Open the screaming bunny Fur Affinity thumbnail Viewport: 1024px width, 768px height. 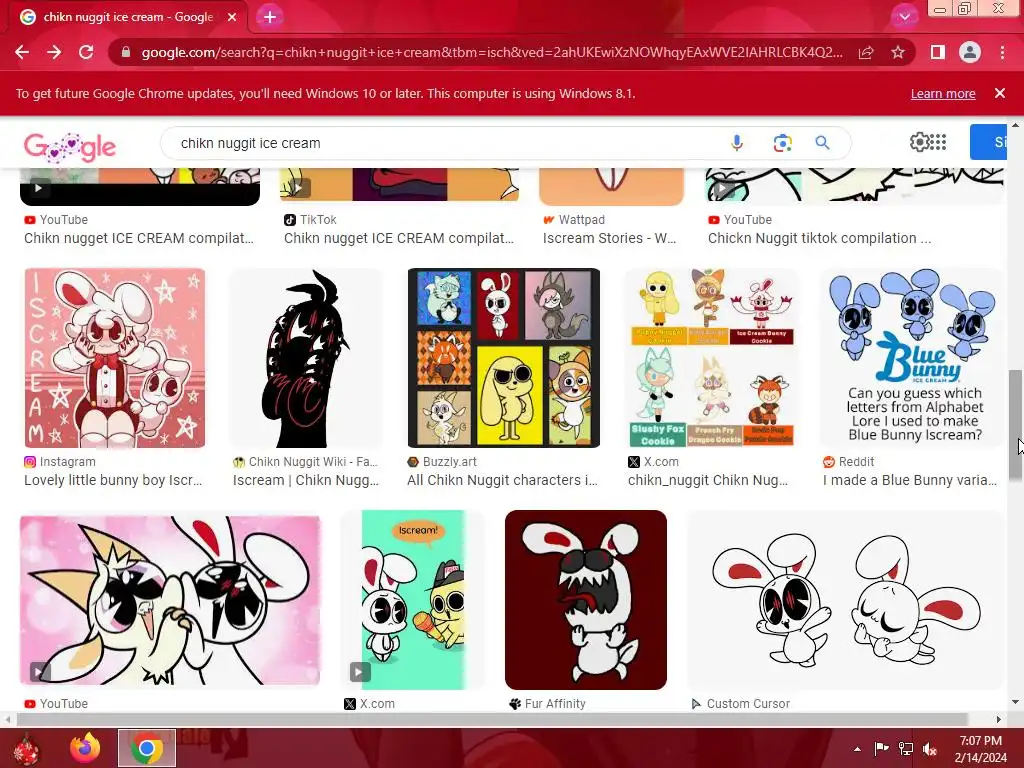pos(586,600)
